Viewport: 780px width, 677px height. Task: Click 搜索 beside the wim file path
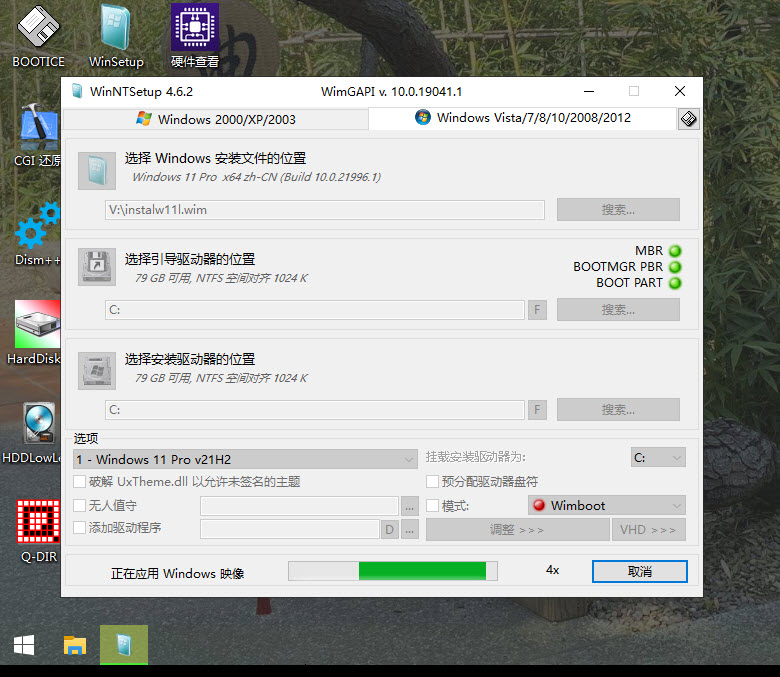point(618,209)
